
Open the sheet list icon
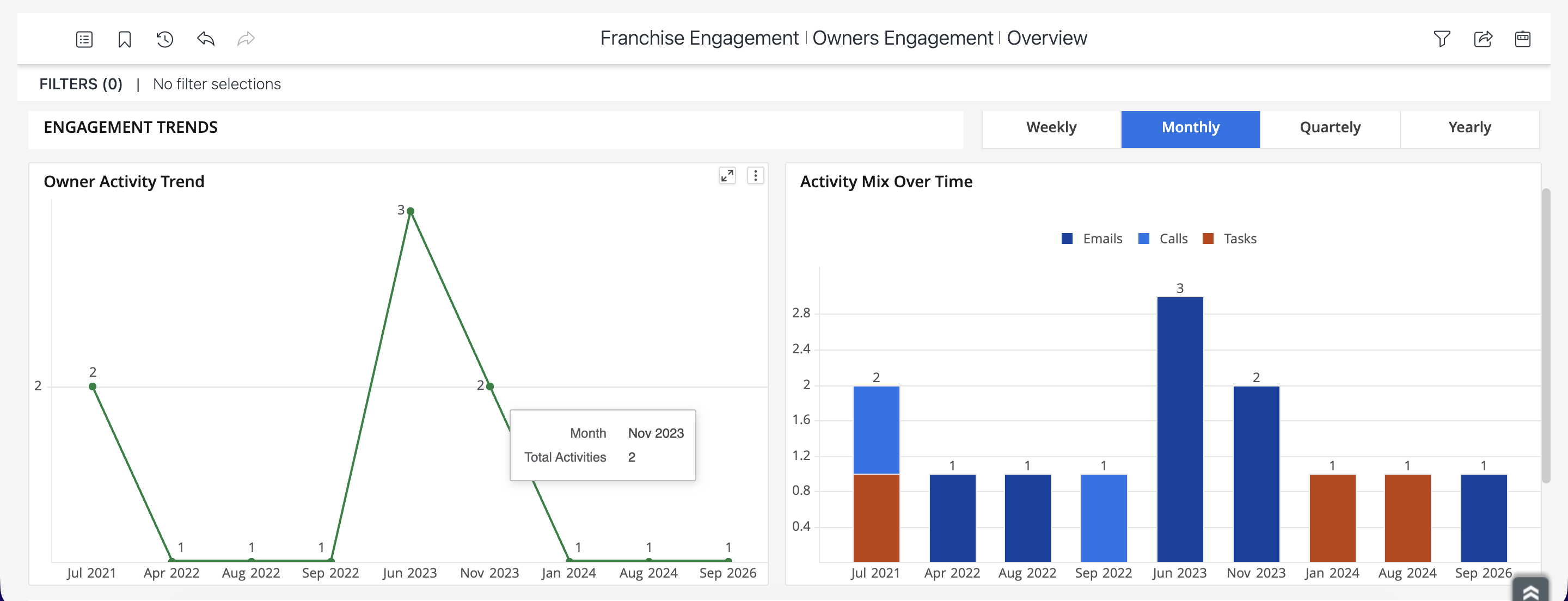(84, 40)
